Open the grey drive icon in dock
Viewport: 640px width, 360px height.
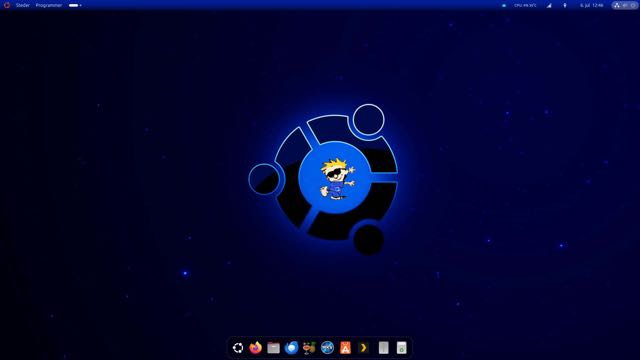click(x=383, y=348)
